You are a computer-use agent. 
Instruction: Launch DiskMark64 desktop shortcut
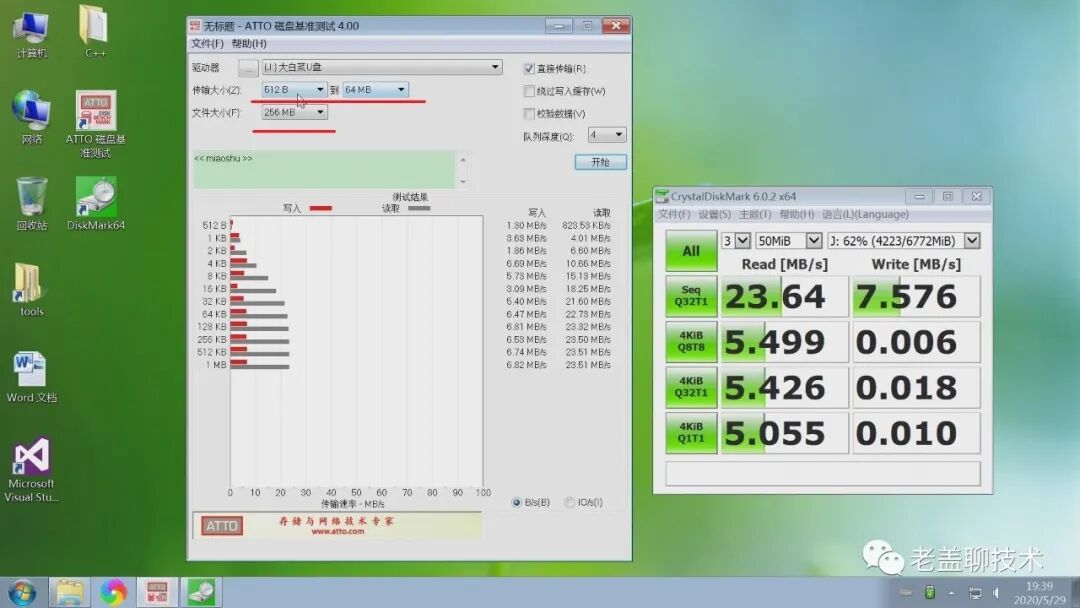96,204
